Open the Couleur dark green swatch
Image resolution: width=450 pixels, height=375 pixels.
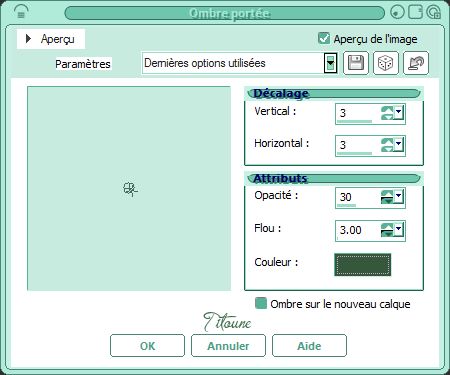click(x=363, y=265)
